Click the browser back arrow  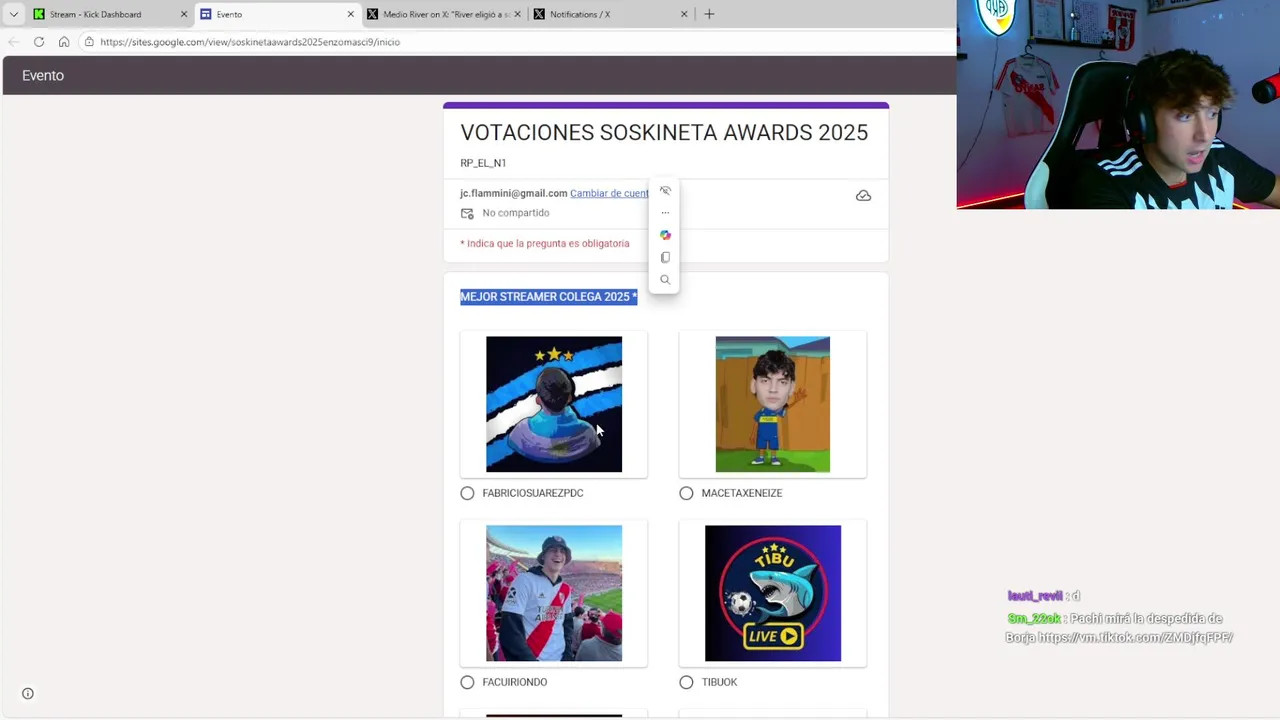(x=13, y=42)
